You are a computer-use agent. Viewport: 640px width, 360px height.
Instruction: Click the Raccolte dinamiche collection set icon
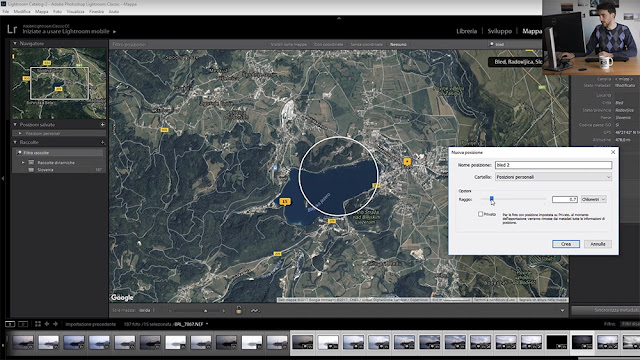pyautogui.click(x=31, y=162)
